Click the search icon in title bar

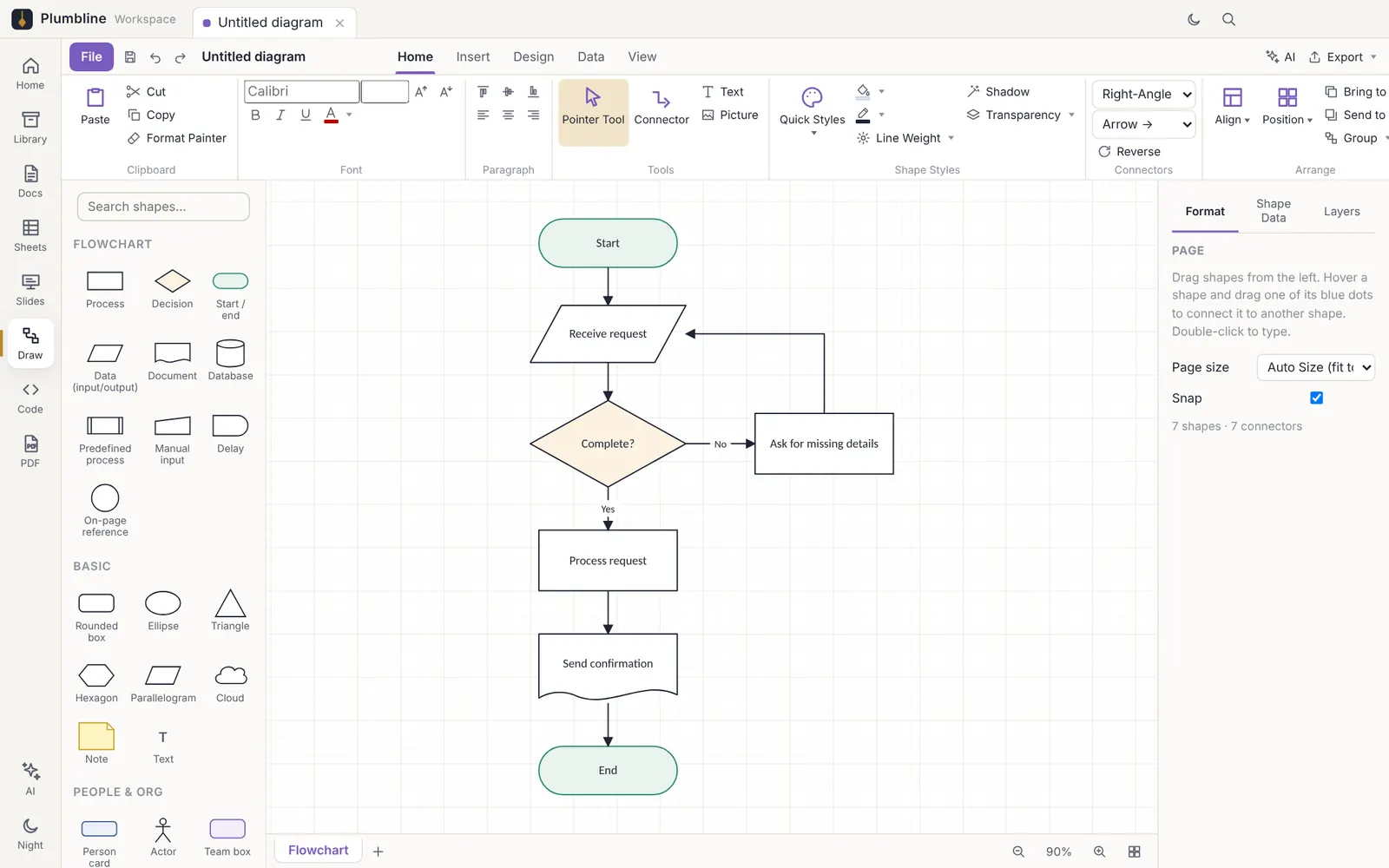pos(1228,19)
